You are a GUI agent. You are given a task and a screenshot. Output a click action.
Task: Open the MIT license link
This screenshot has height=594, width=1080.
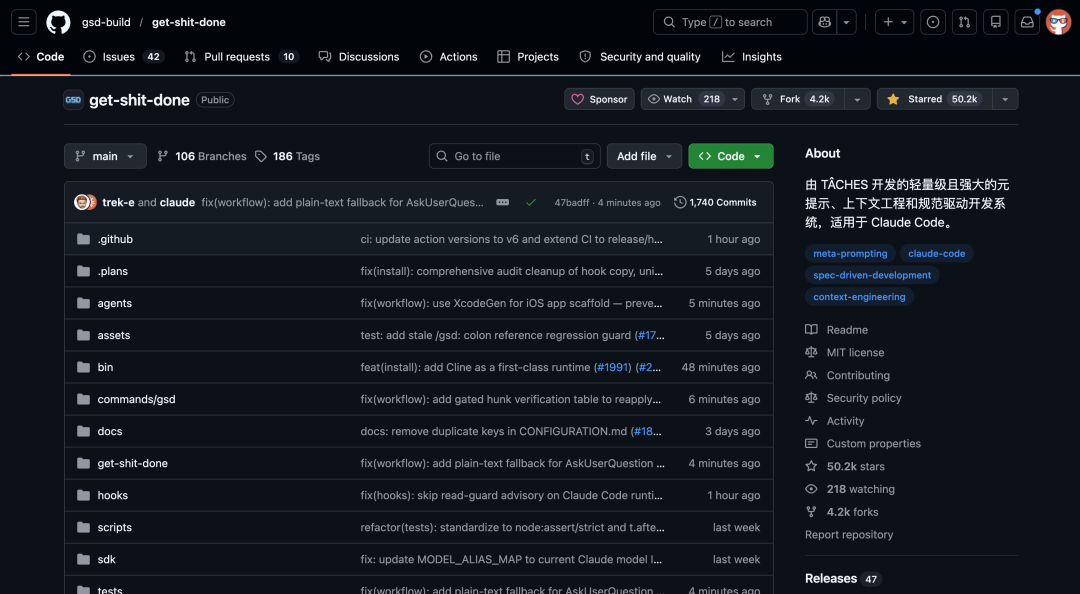[x=855, y=352]
